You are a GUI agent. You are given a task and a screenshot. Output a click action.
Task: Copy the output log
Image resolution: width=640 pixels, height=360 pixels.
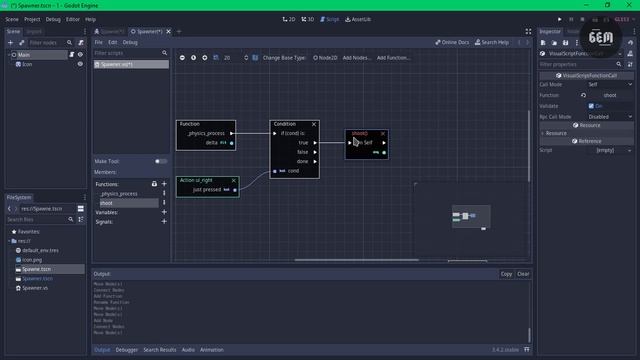(x=506, y=274)
